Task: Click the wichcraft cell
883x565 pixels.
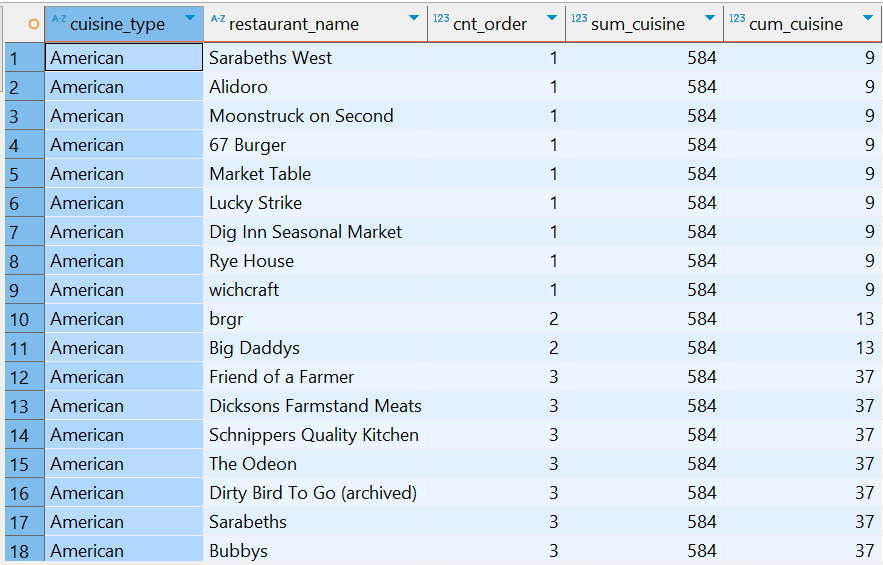Action: (315, 290)
